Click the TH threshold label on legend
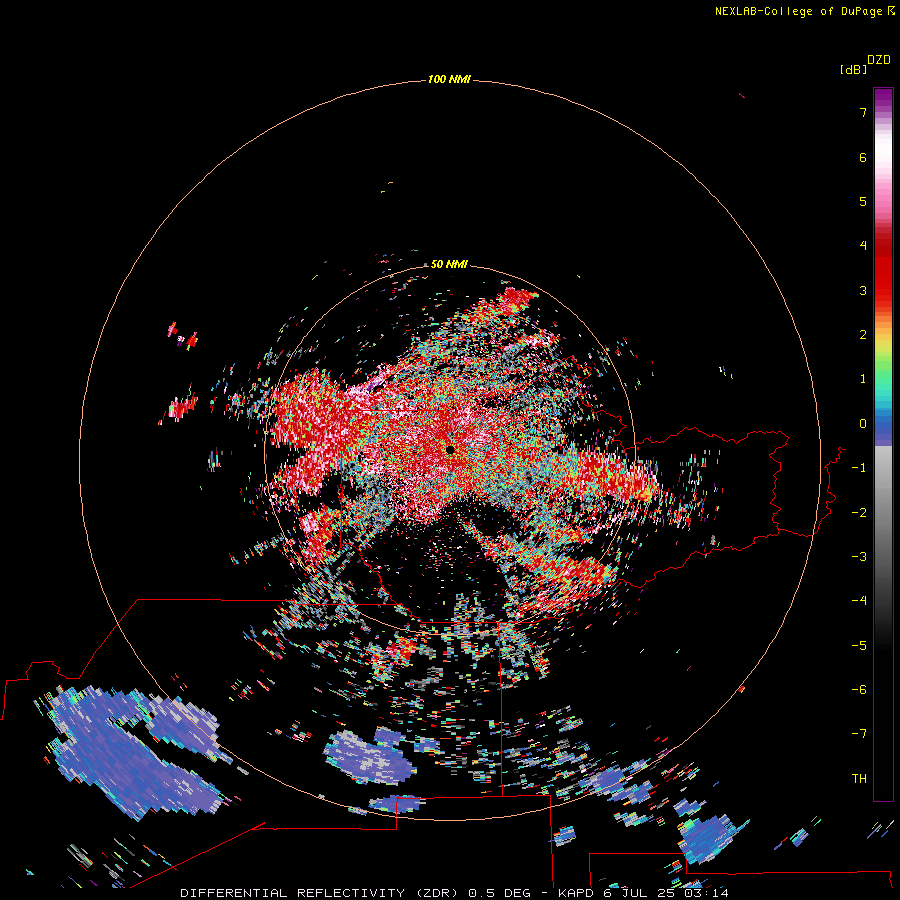Viewport: 900px width, 900px height. tap(859, 779)
